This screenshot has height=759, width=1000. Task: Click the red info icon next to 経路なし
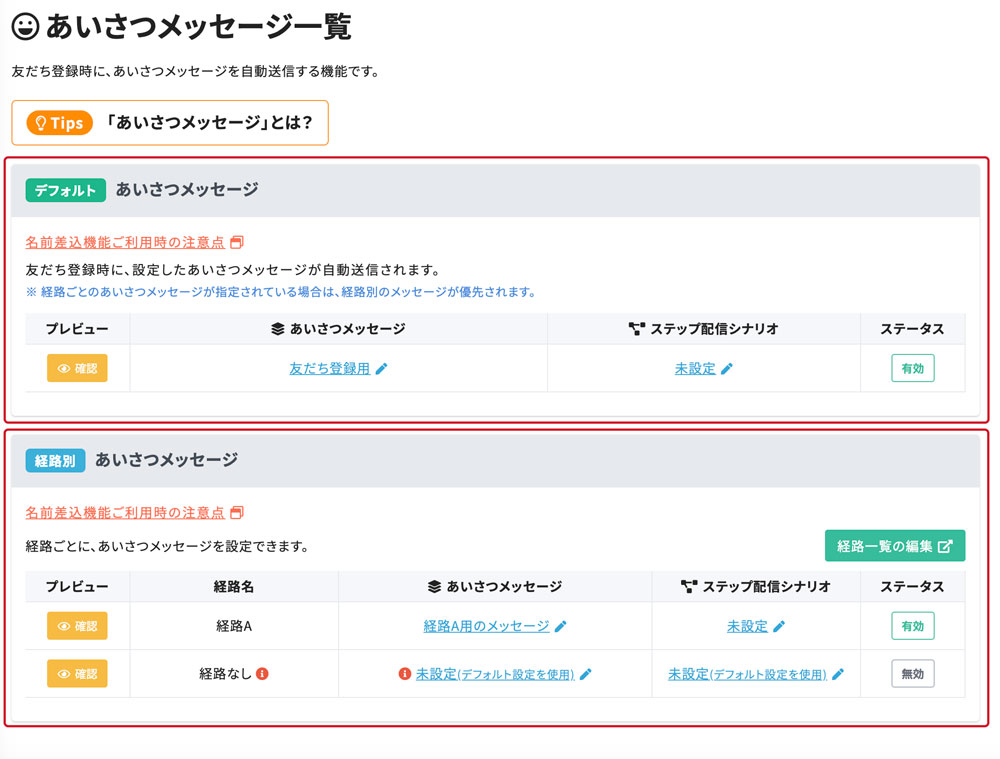[x=262, y=674]
